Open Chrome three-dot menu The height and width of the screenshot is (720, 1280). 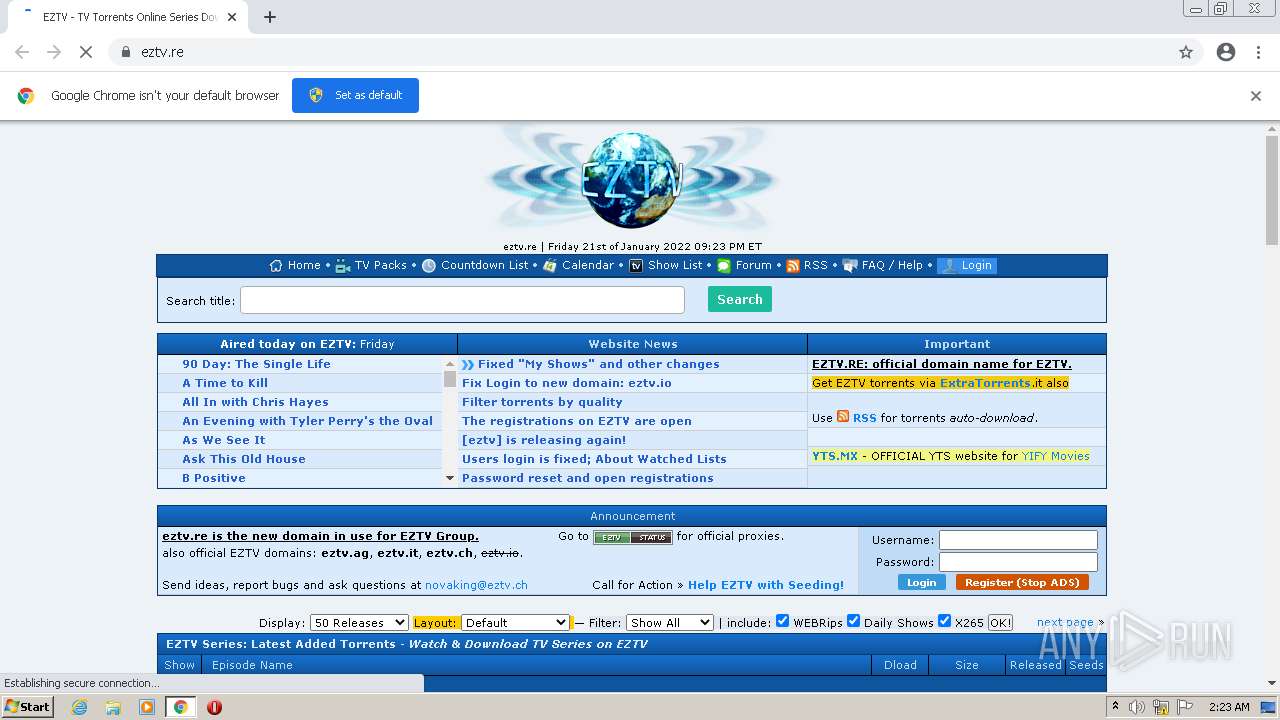coord(1258,52)
